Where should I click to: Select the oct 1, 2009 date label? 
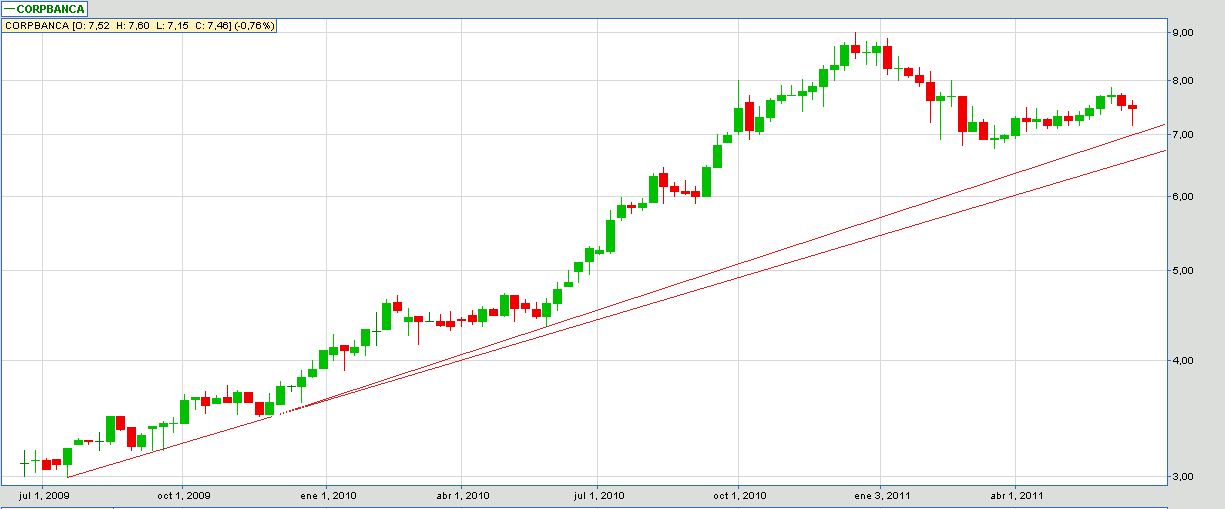tap(185, 495)
